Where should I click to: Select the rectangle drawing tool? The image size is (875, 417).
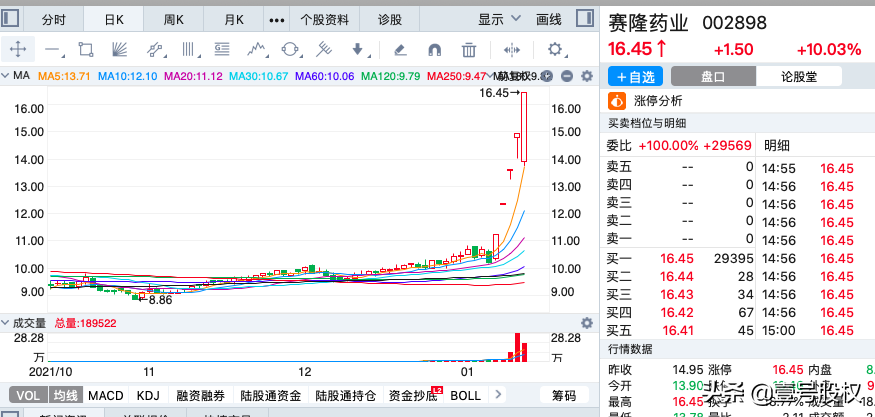[85, 50]
